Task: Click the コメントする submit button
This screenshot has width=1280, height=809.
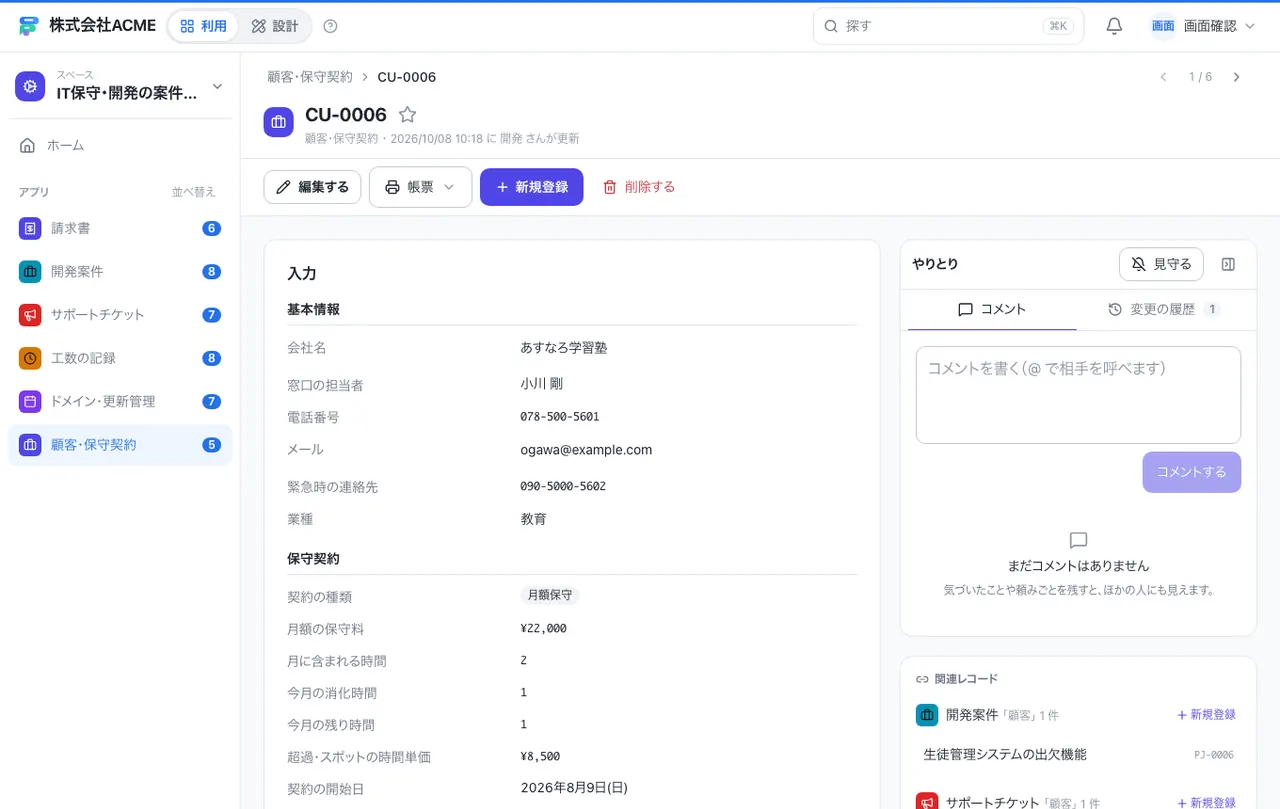Action: (1192, 472)
